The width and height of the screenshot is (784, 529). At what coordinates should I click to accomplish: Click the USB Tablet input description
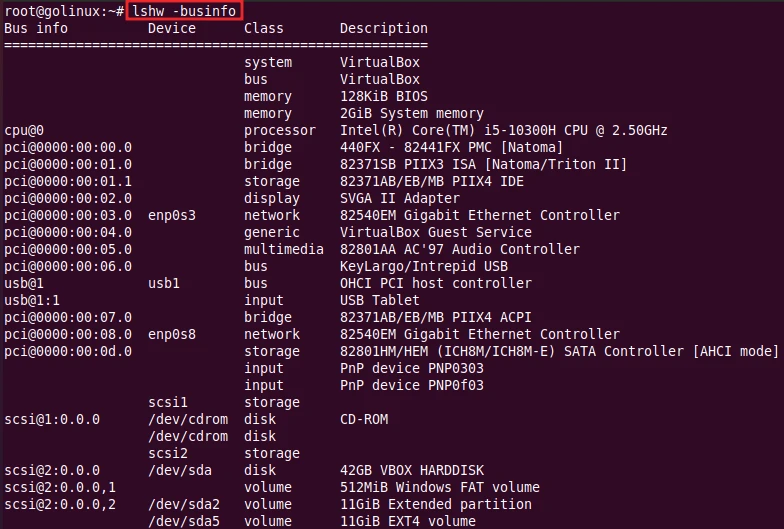click(x=380, y=300)
